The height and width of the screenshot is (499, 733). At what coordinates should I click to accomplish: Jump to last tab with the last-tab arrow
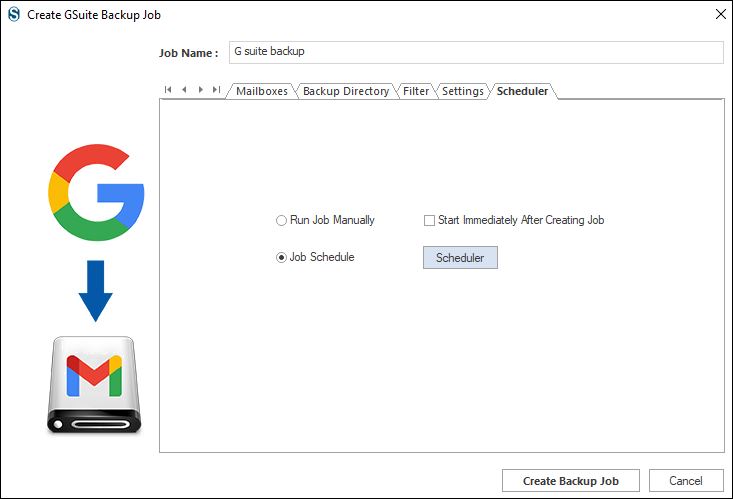tap(216, 89)
